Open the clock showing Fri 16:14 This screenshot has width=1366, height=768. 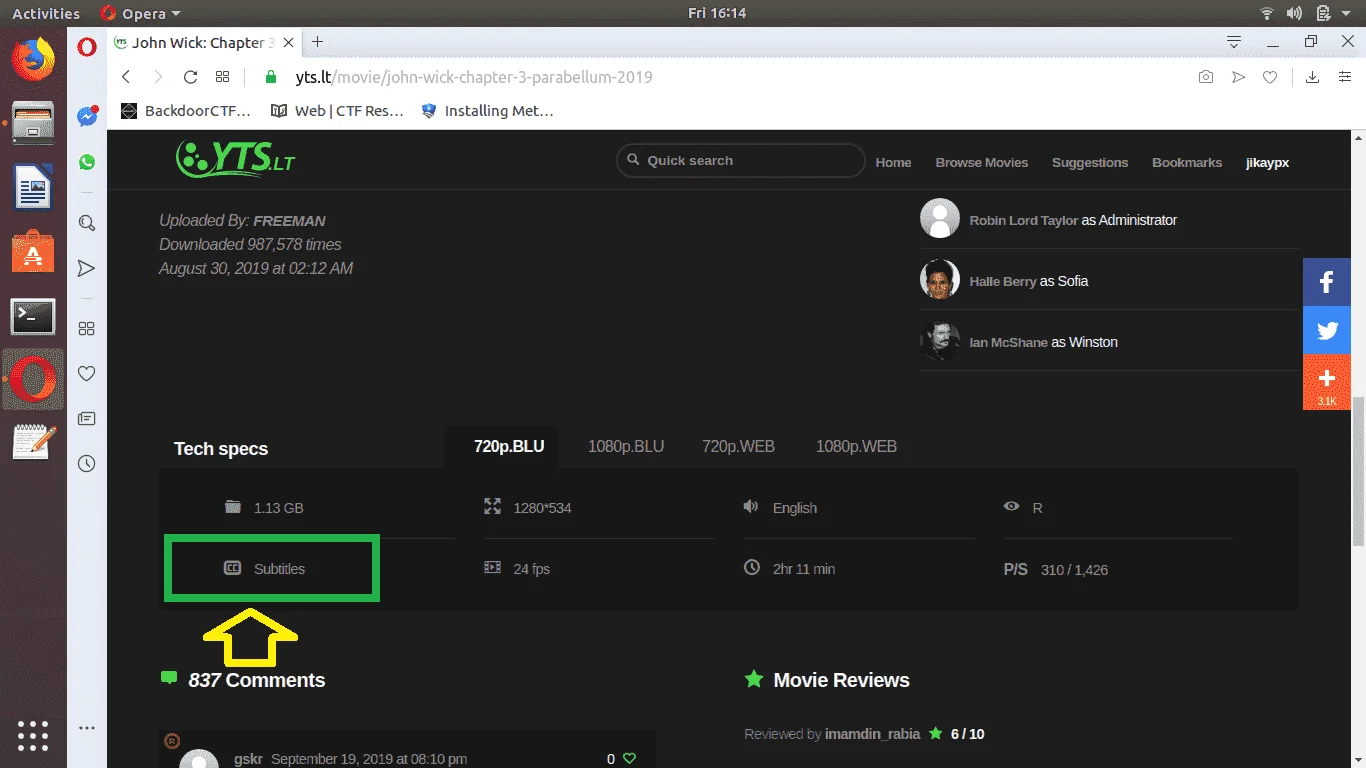[x=717, y=13]
